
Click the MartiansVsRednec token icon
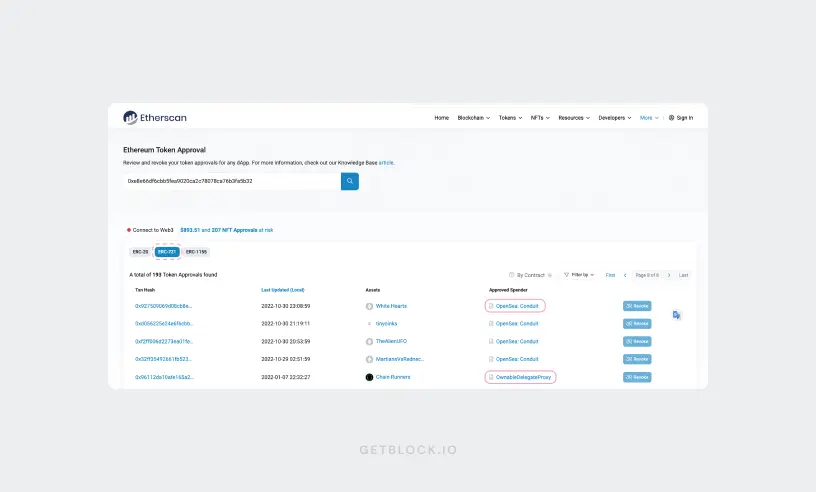click(369, 359)
